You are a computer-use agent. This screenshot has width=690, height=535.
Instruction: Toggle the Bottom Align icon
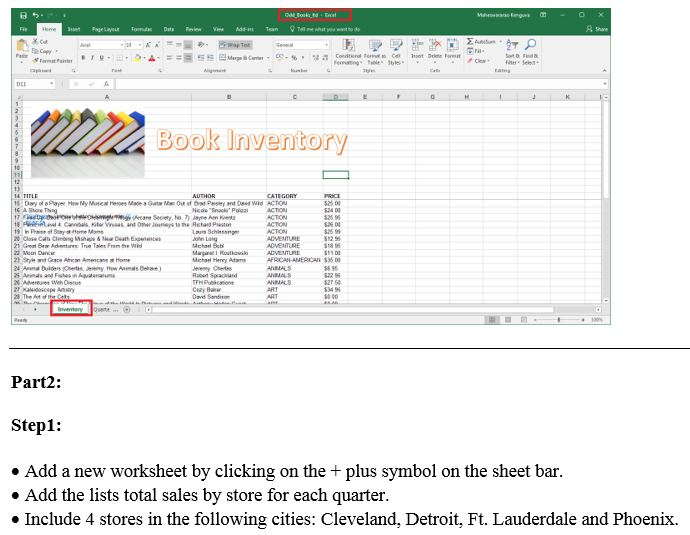(188, 44)
